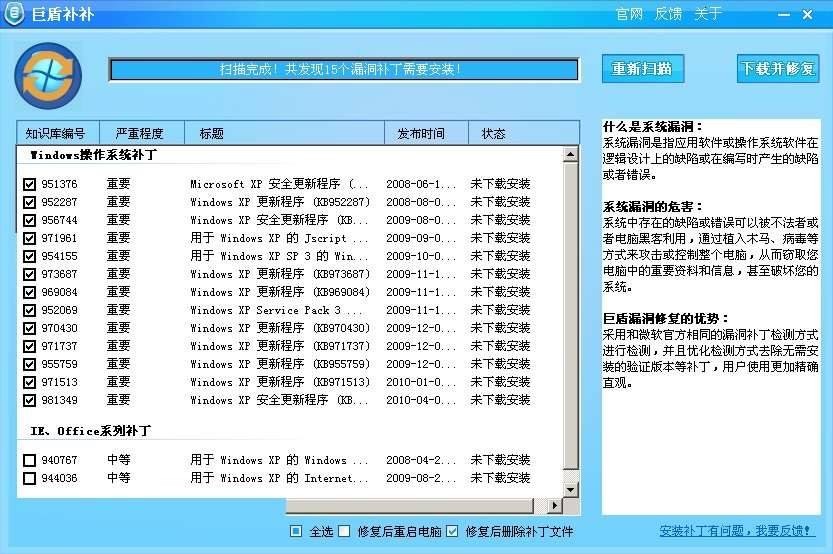Click date 2008-06-1... of patch 951376
The height and width of the screenshot is (554, 833).
pyautogui.click(x=421, y=184)
